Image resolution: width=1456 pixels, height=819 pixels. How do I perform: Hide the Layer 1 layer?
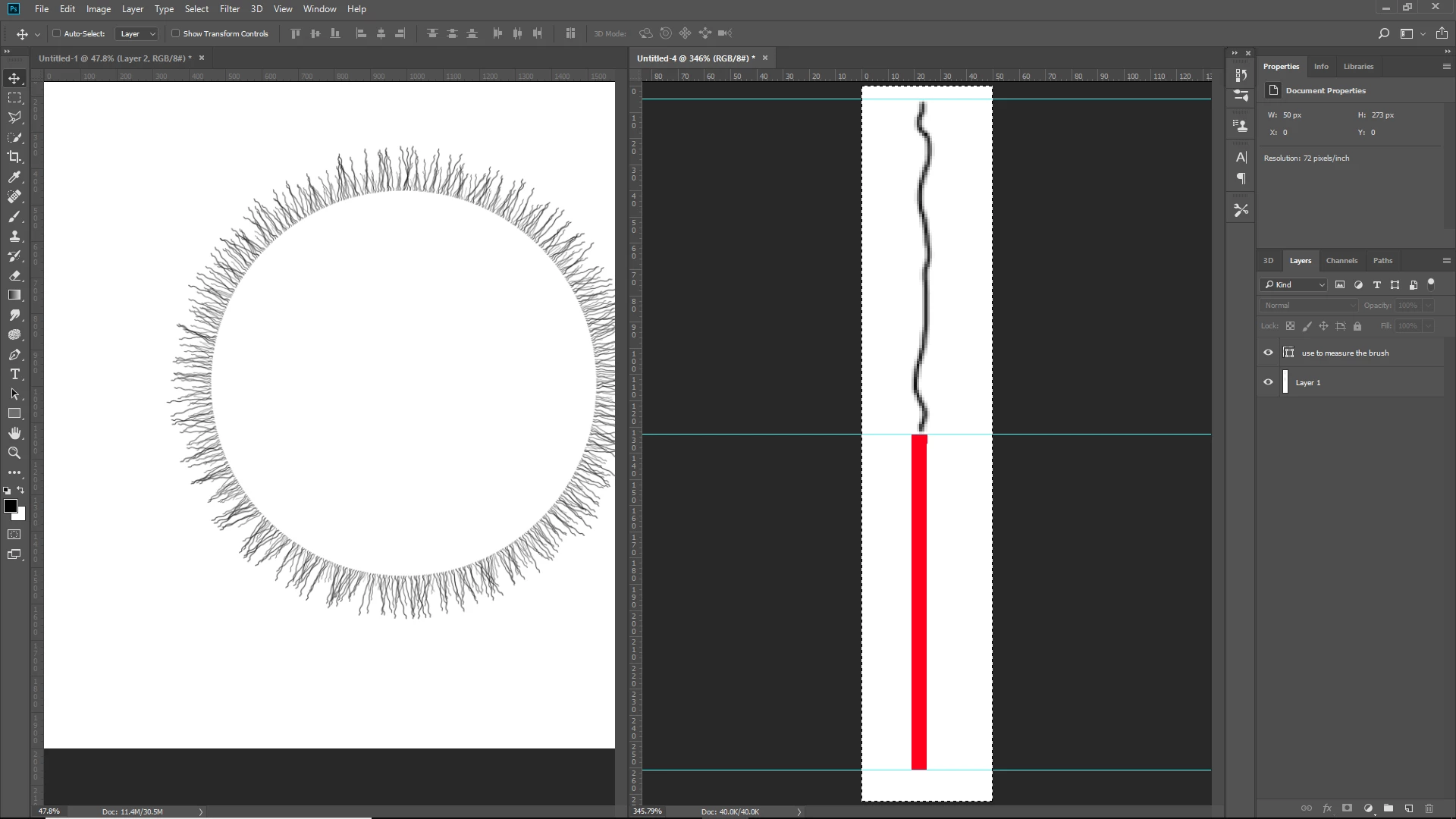click(x=1268, y=382)
